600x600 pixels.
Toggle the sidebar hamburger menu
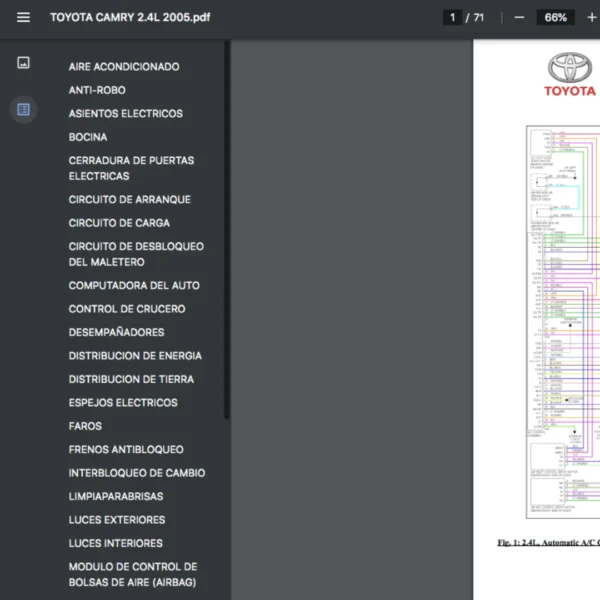[x=23, y=17]
